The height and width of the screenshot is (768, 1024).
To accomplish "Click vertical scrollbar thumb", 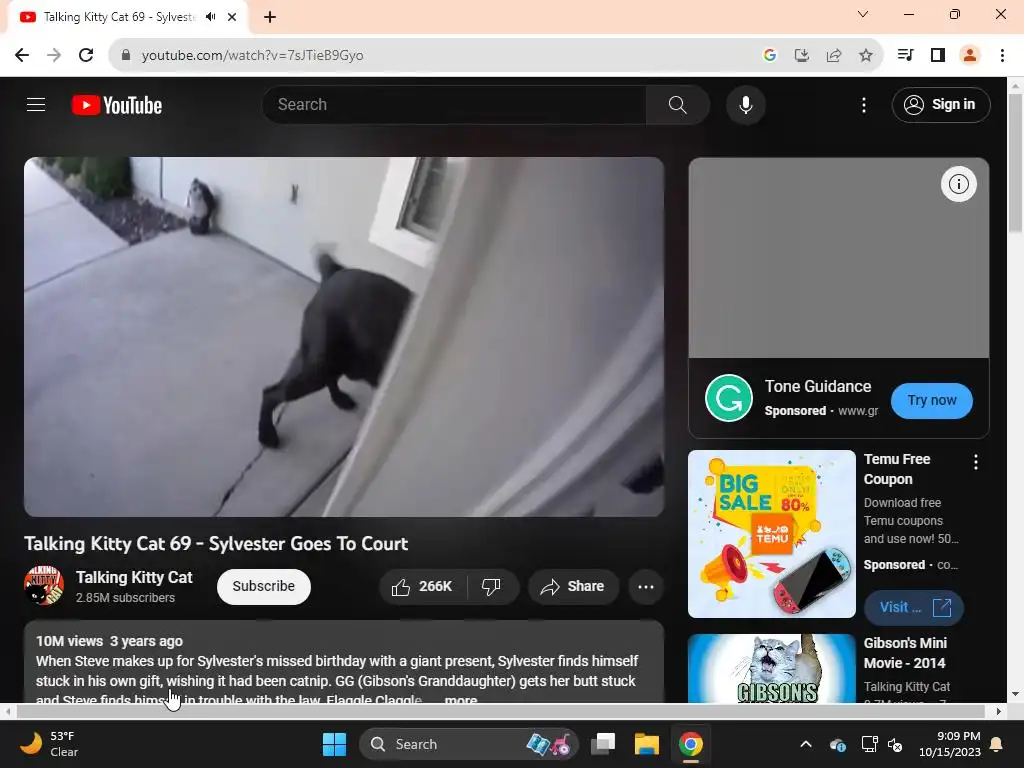I will (x=1015, y=163).
